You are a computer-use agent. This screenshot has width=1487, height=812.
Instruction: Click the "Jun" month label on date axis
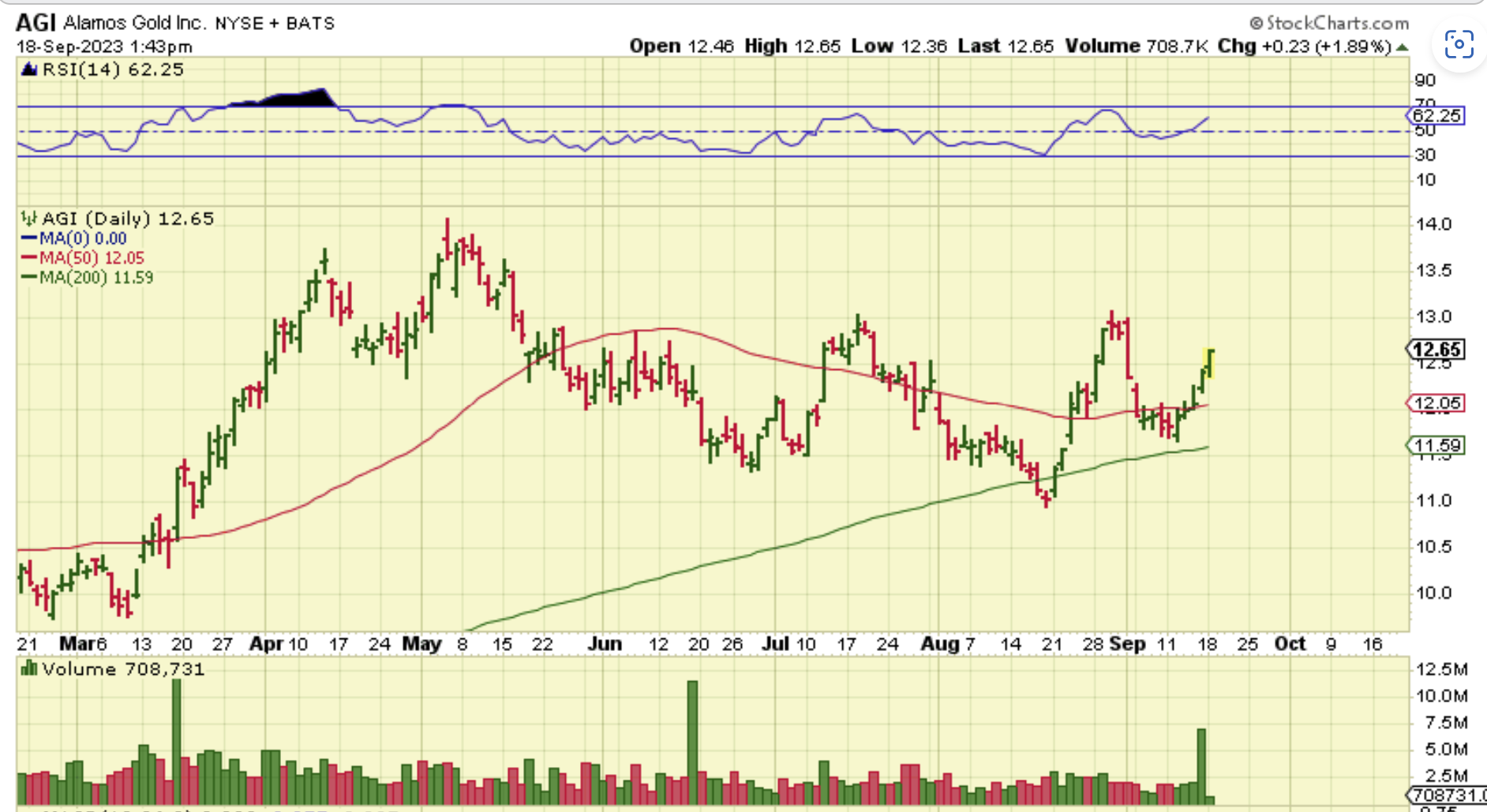605,644
